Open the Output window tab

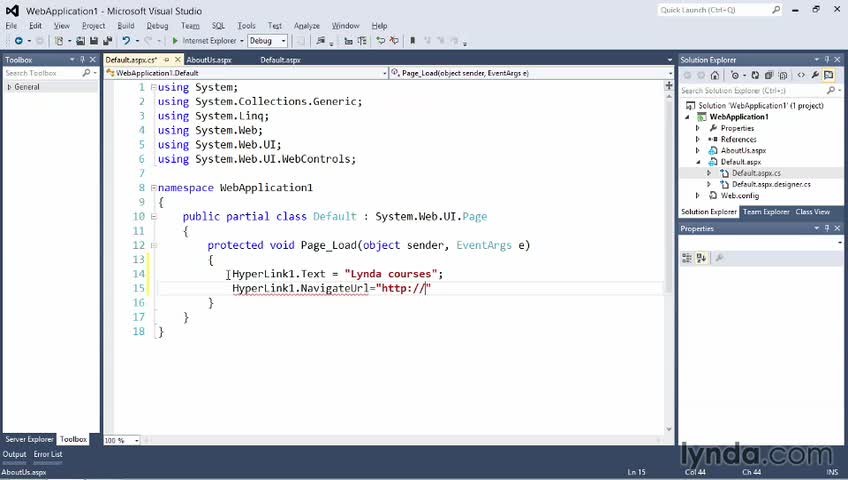(x=14, y=455)
